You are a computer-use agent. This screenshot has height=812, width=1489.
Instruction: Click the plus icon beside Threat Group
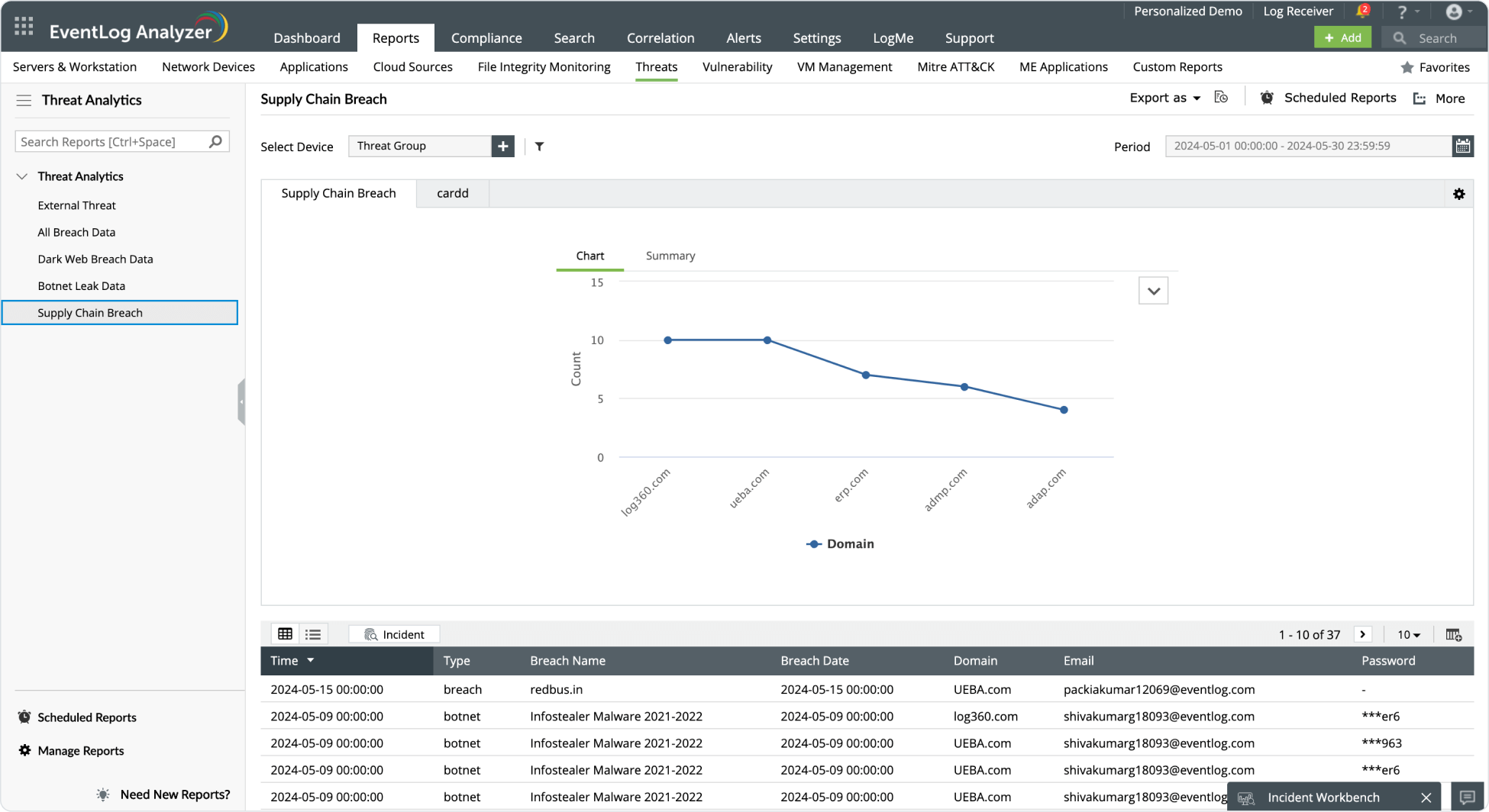coord(502,147)
